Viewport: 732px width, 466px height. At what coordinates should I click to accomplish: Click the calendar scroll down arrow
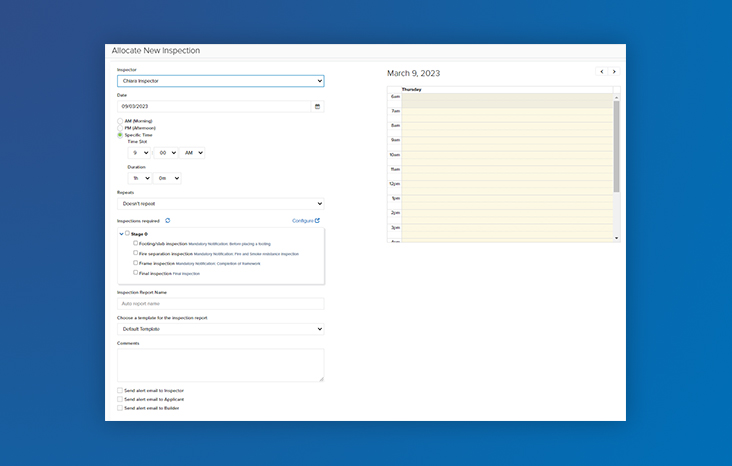tap(616, 238)
